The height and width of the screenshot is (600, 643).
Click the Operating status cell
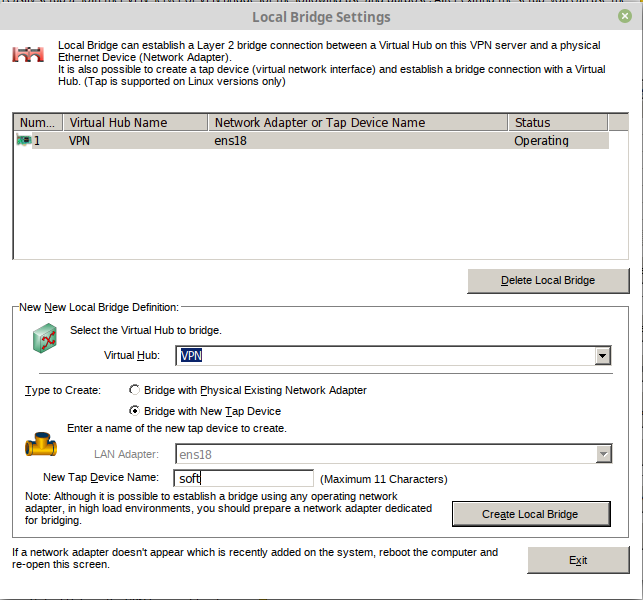pyautogui.click(x=541, y=141)
